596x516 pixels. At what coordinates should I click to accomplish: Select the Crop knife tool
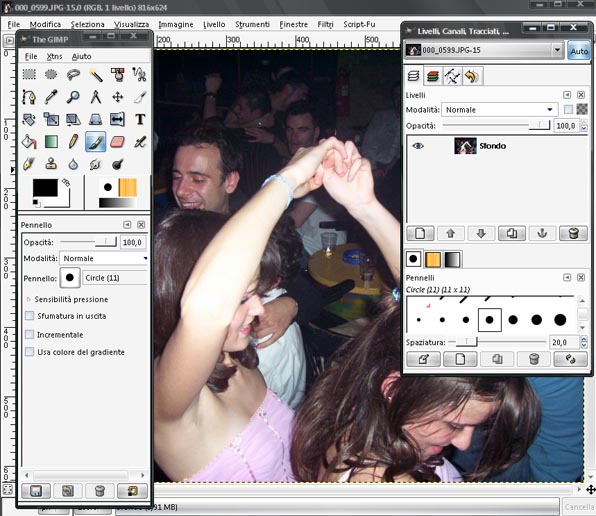pyautogui.click(x=139, y=97)
